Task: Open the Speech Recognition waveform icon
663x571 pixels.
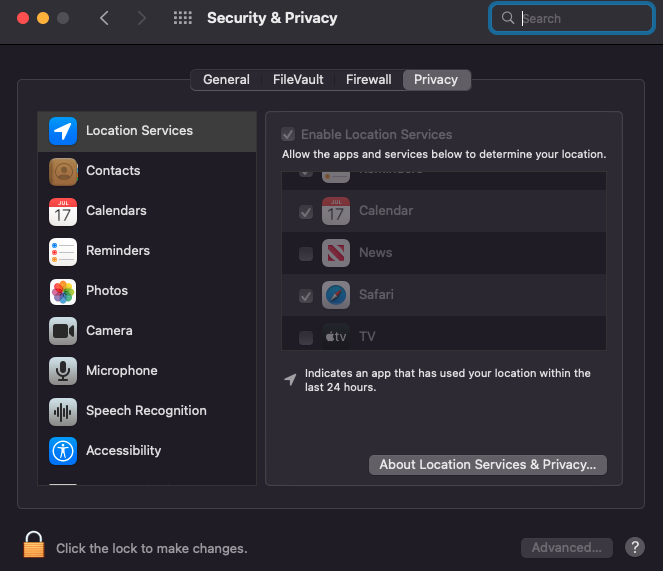Action: pos(63,412)
